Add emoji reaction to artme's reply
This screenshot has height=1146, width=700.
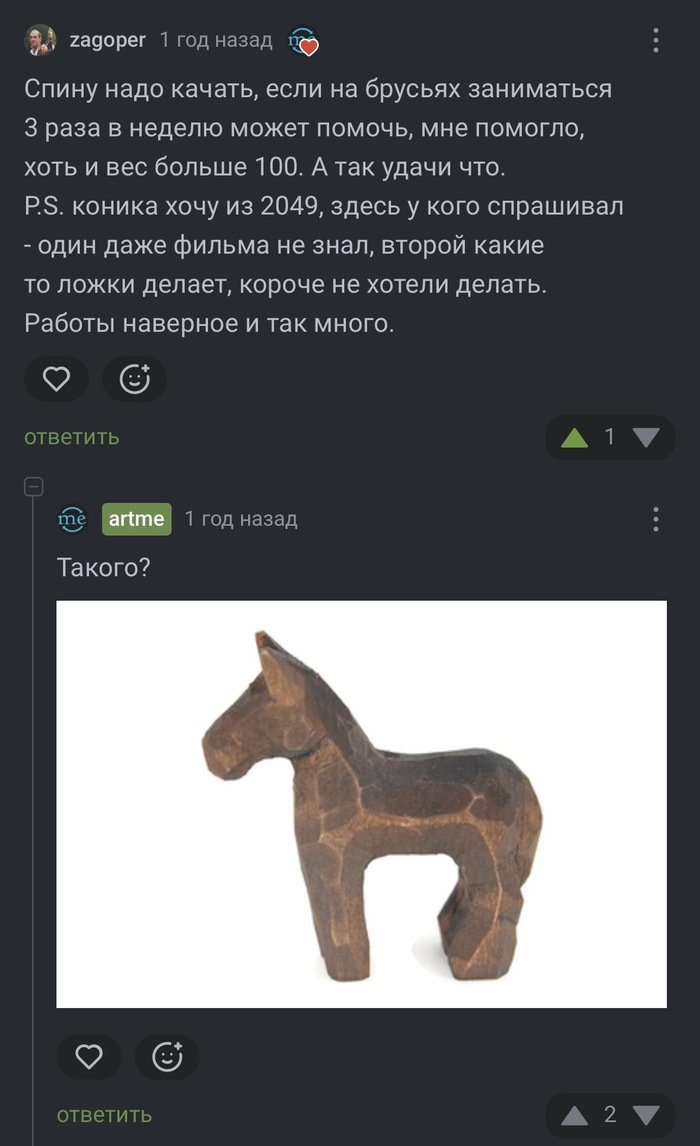167,1057
